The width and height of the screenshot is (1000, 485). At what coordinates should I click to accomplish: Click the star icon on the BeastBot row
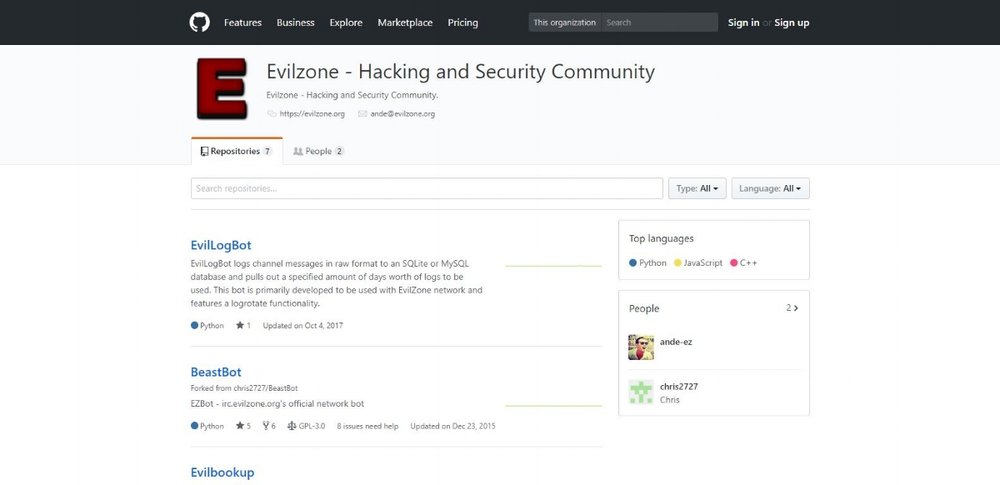pyautogui.click(x=240, y=426)
